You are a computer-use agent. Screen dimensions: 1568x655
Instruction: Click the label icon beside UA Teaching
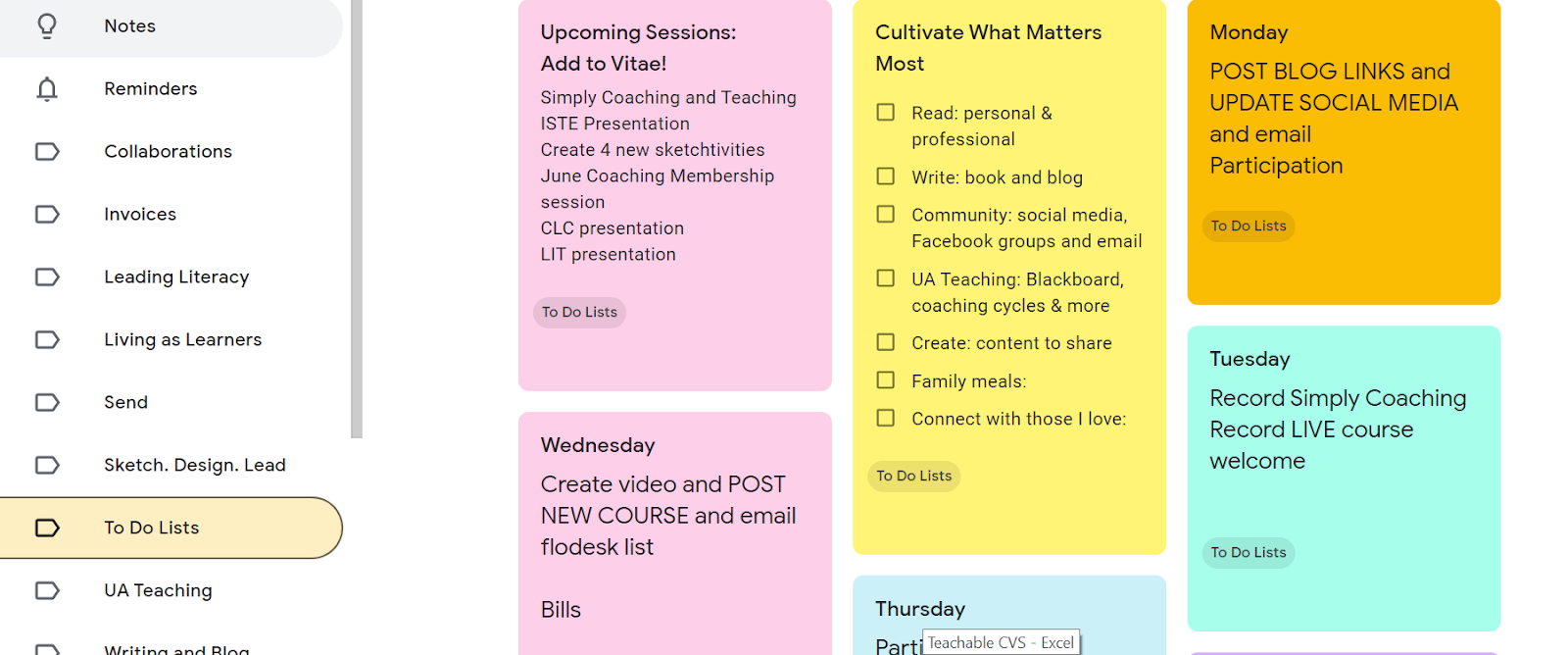tap(46, 590)
